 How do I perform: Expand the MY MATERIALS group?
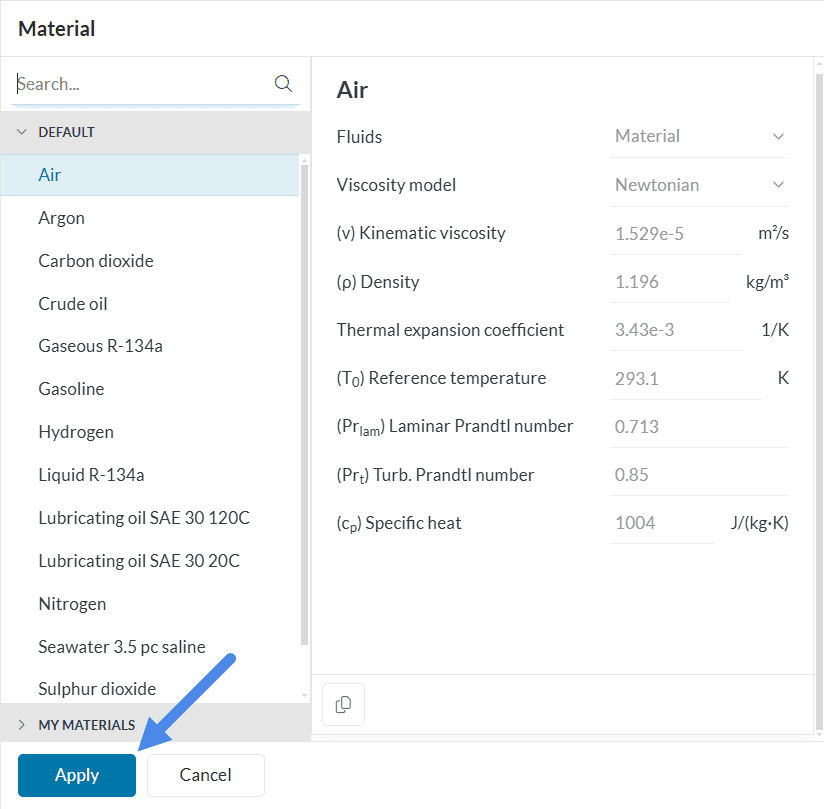pyautogui.click(x=22, y=725)
